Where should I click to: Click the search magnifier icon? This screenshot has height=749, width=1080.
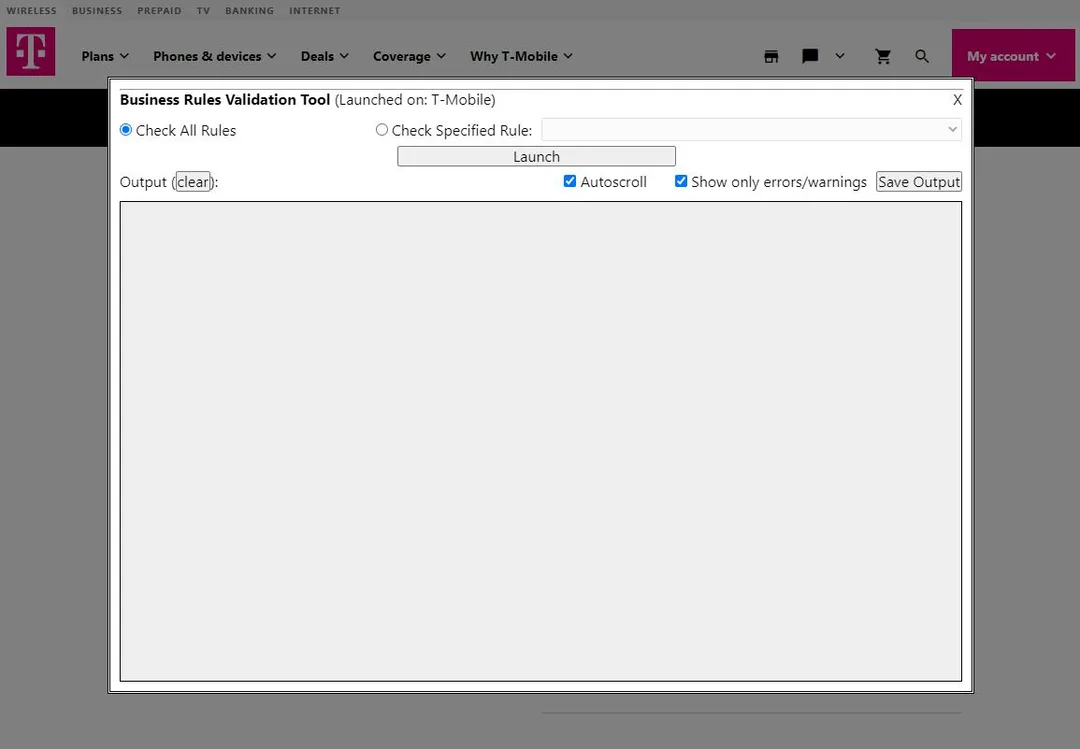(x=922, y=57)
